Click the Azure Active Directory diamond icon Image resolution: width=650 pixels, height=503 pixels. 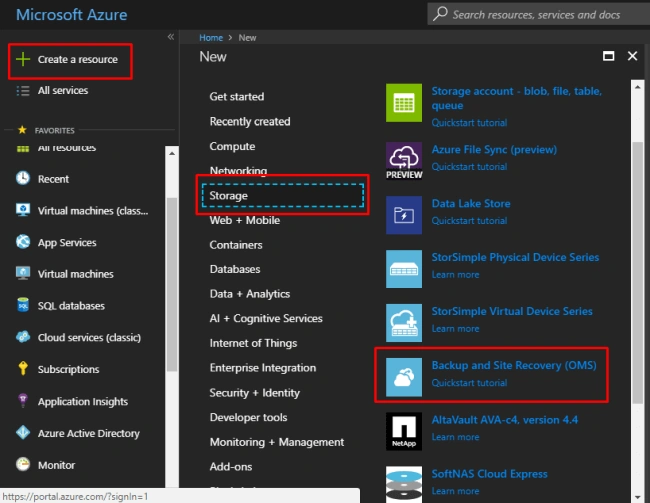[x=23, y=433]
